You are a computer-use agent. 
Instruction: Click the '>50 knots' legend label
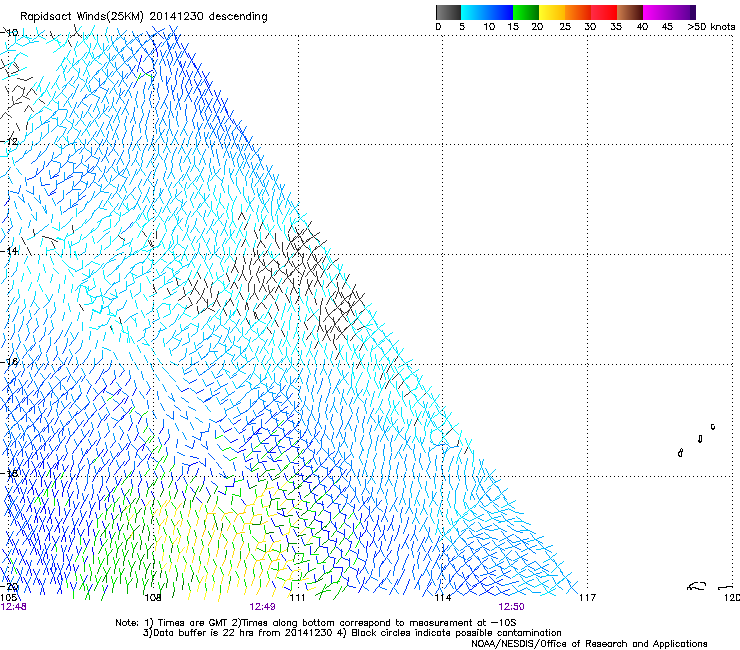click(x=711, y=27)
